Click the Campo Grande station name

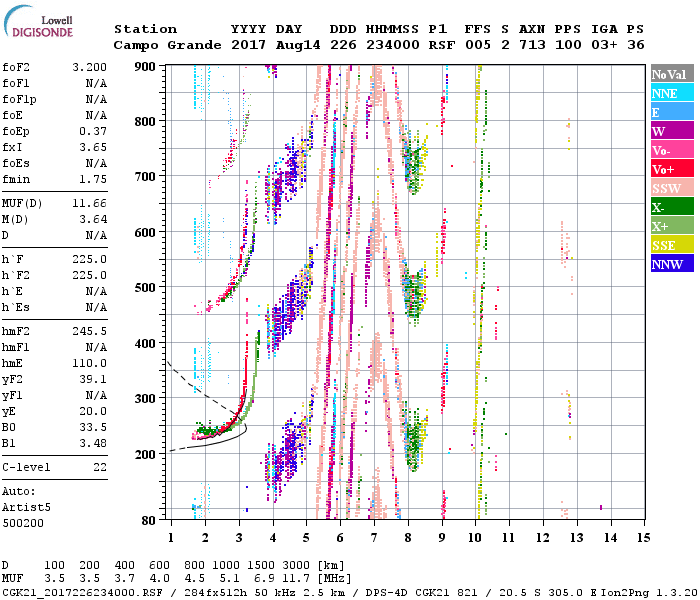pyautogui.click(x=164, y=45)
